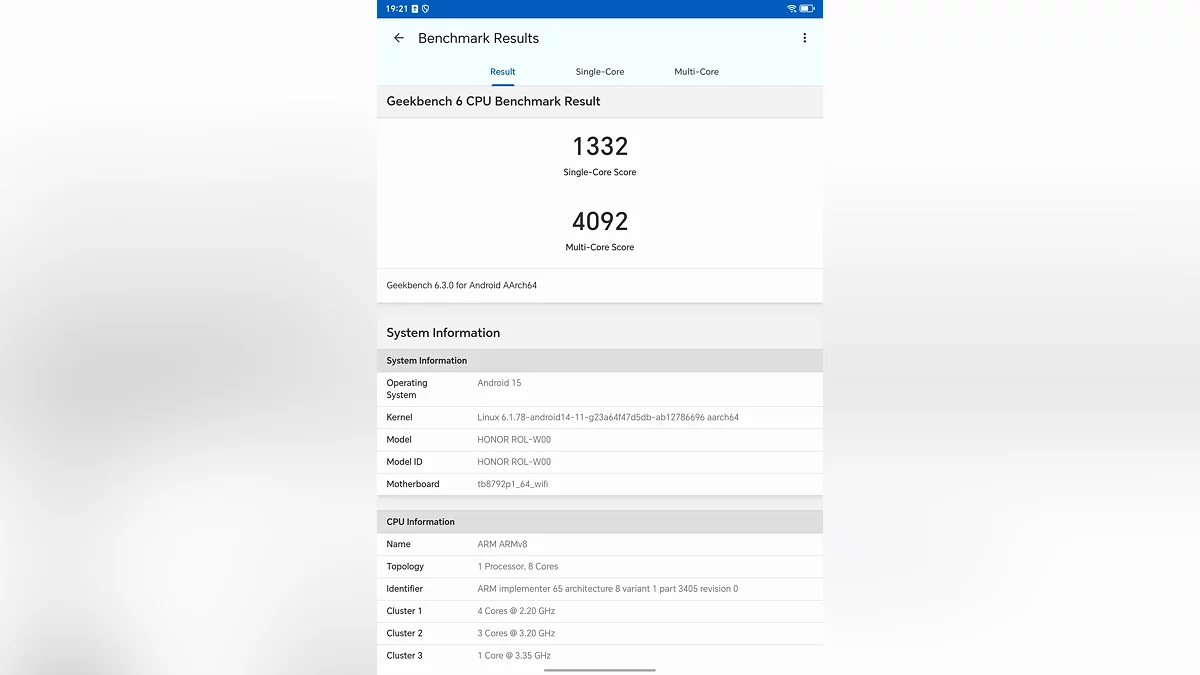
Task: Tap Cluster 3 value 1 Core @ 3.35 GHz
Action: click(x=514, y=656)
